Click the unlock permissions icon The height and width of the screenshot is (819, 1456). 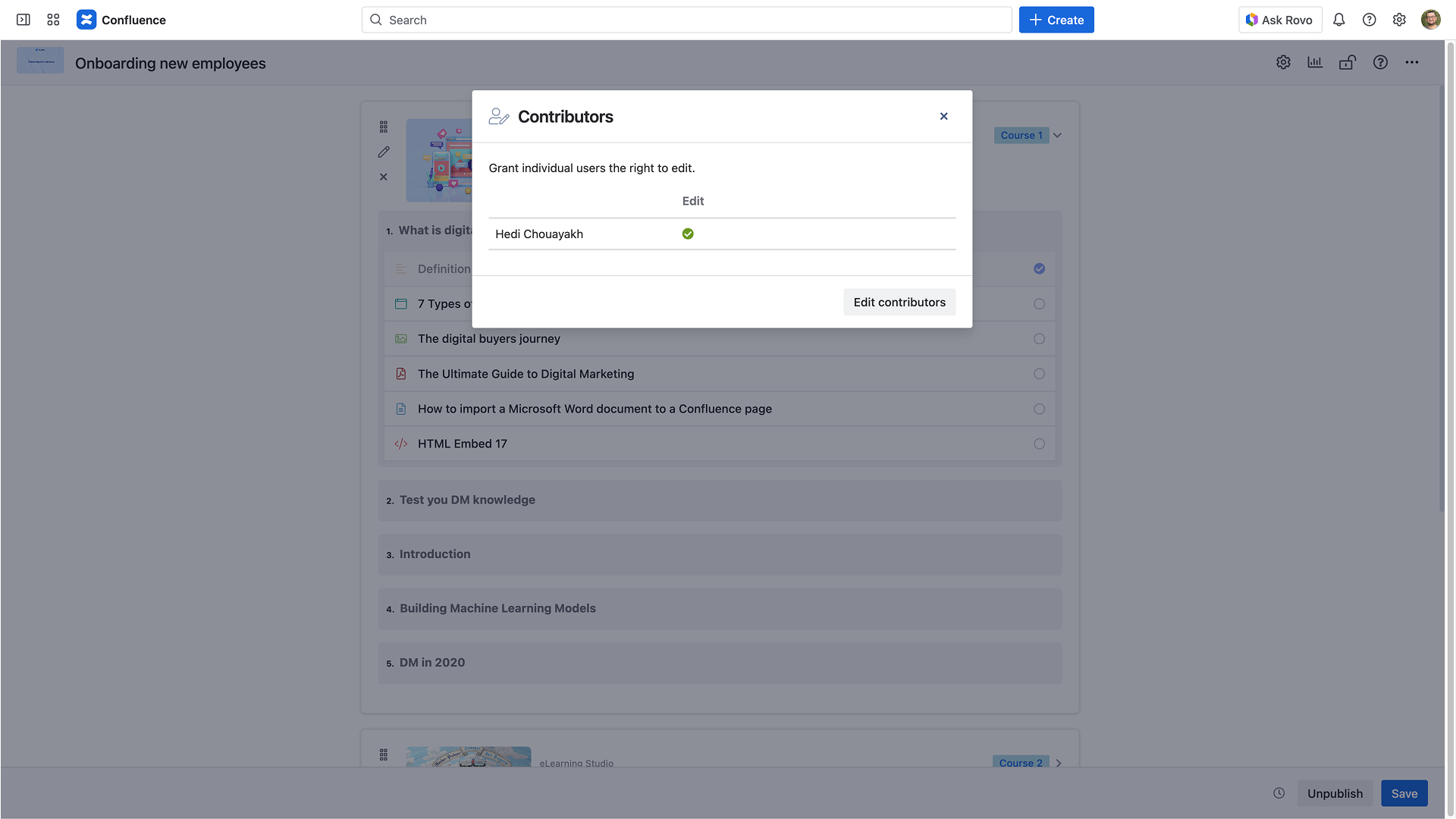(1348, 63)
